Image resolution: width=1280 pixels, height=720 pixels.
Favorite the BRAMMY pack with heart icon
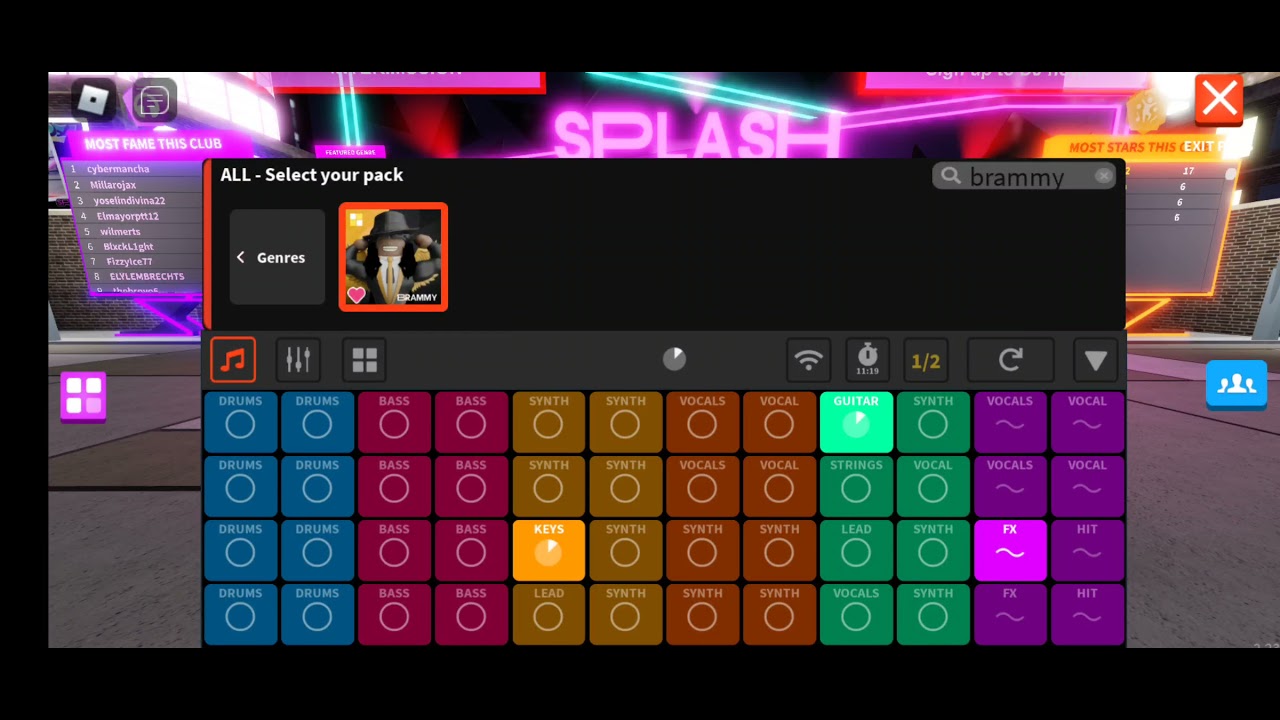point(357,295)
